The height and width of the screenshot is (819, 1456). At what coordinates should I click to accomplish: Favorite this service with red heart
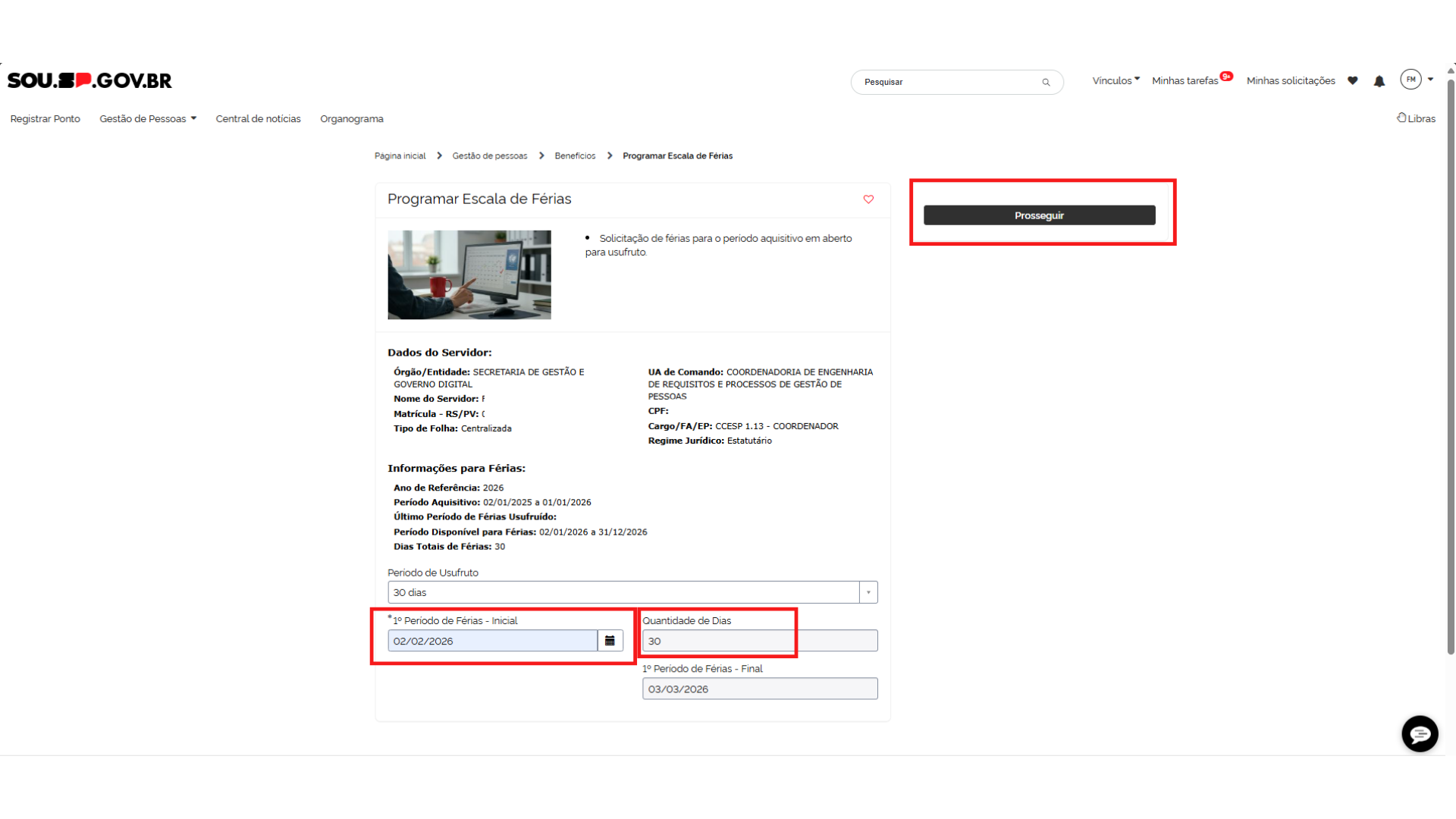[868, 199]
